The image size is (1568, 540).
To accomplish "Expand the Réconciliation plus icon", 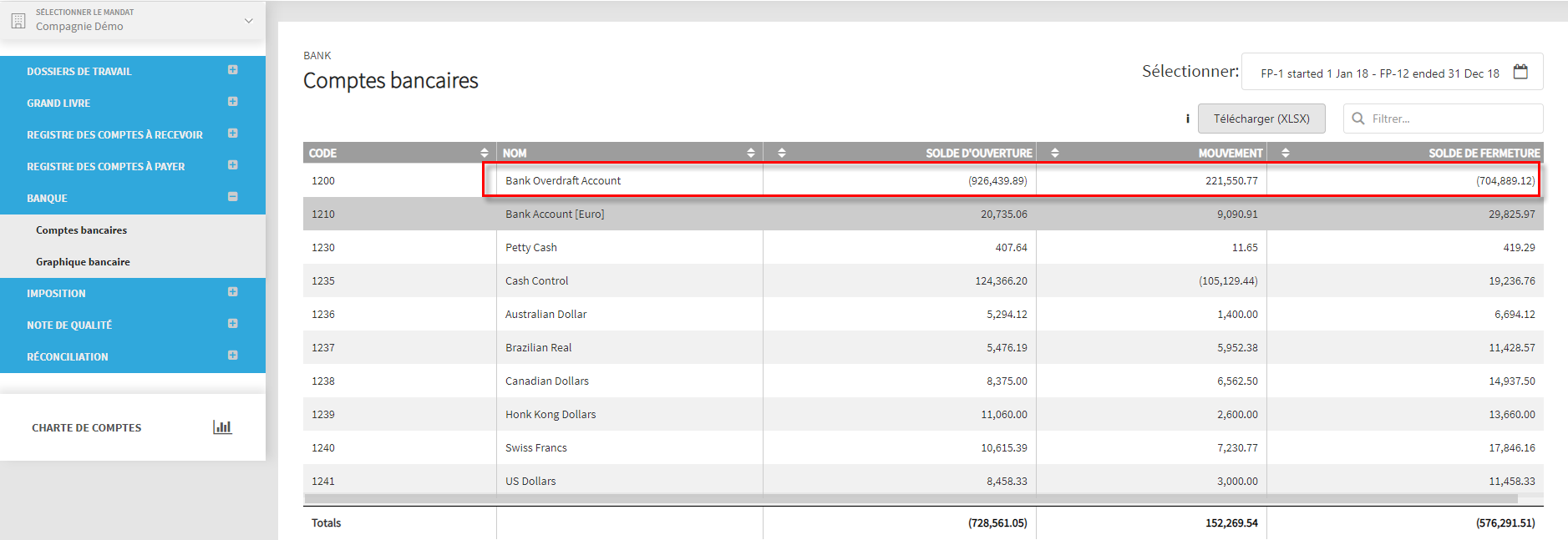I will click(232, 356).
